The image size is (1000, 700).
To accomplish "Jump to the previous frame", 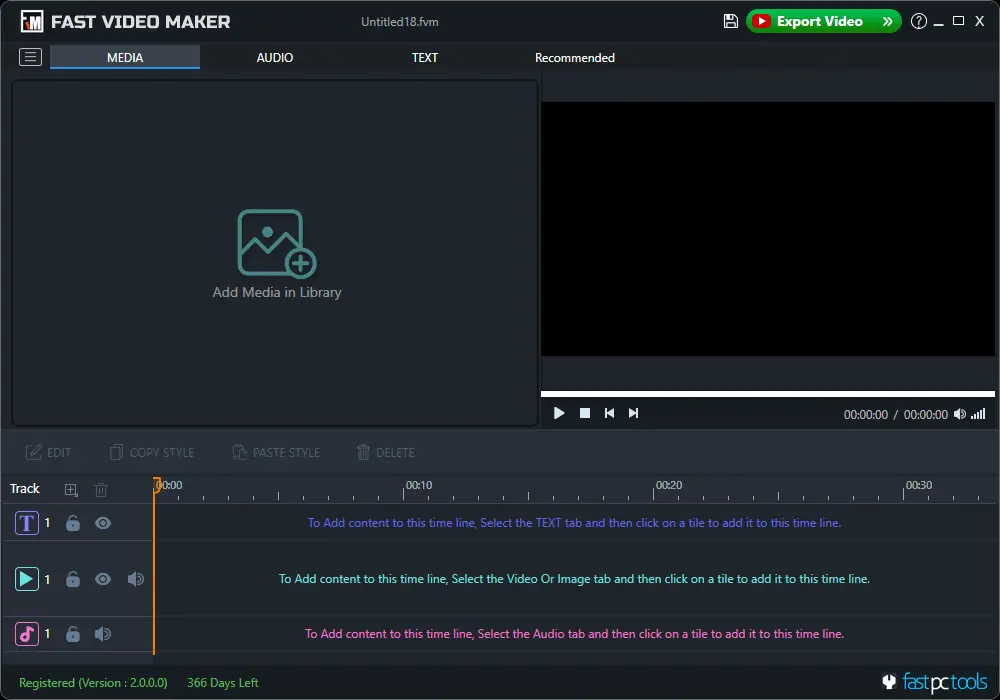I will (x=609, y=413).
